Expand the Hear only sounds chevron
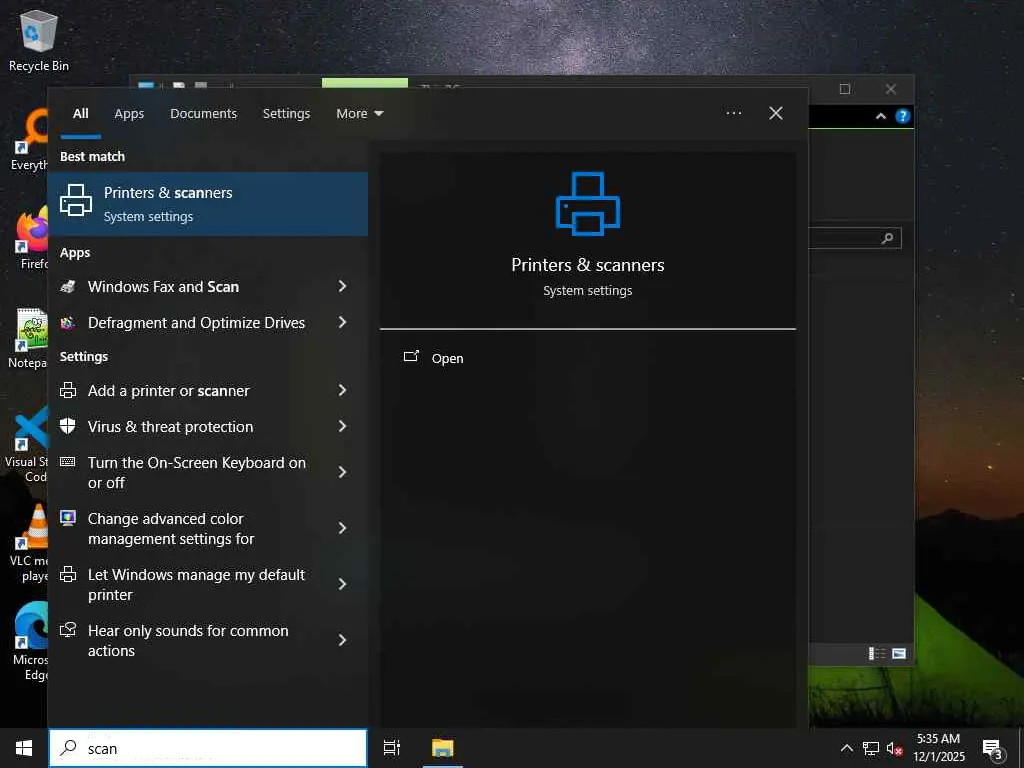 tap(342, 640)
